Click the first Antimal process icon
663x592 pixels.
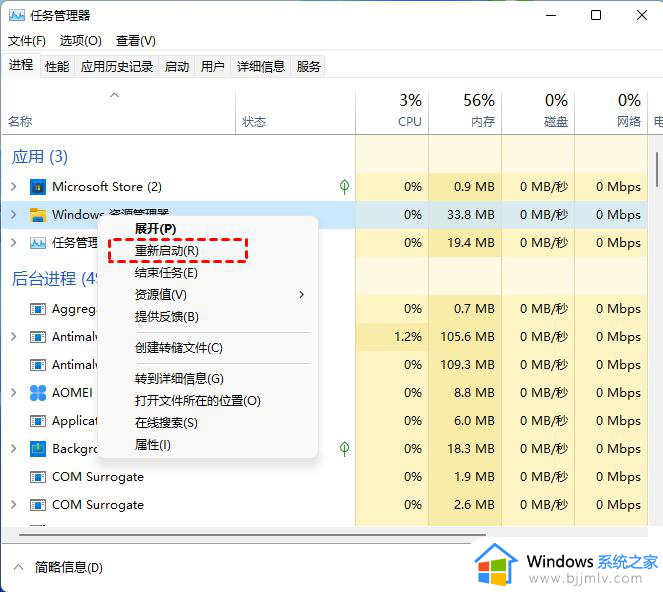point(38,337)
